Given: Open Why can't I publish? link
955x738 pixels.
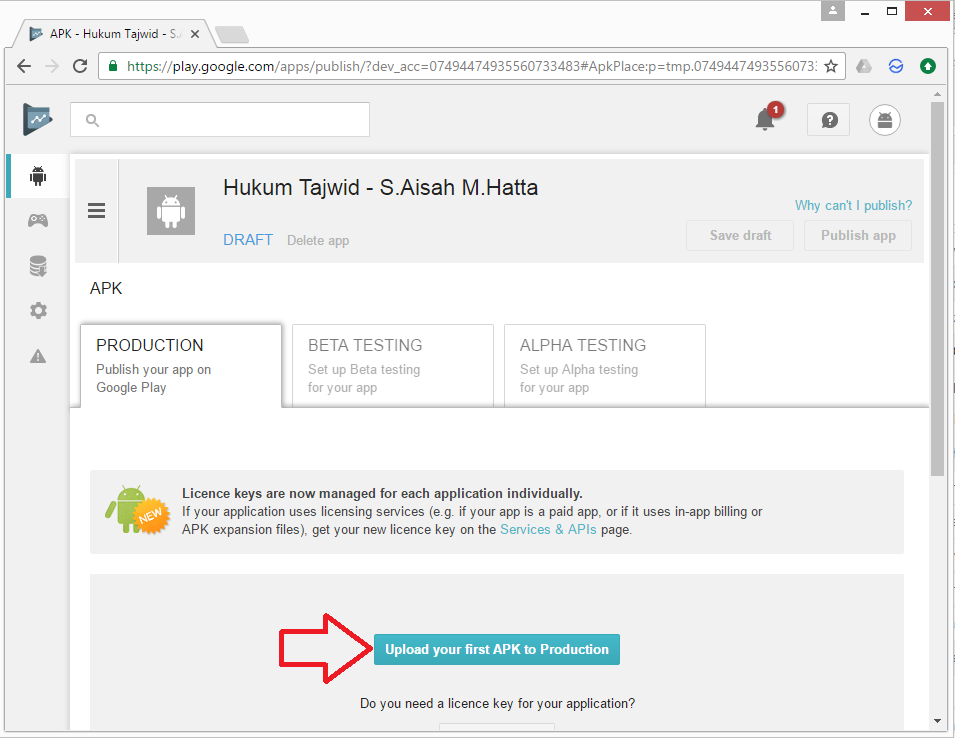Looking at the screenshot, I should pos(853,205).
